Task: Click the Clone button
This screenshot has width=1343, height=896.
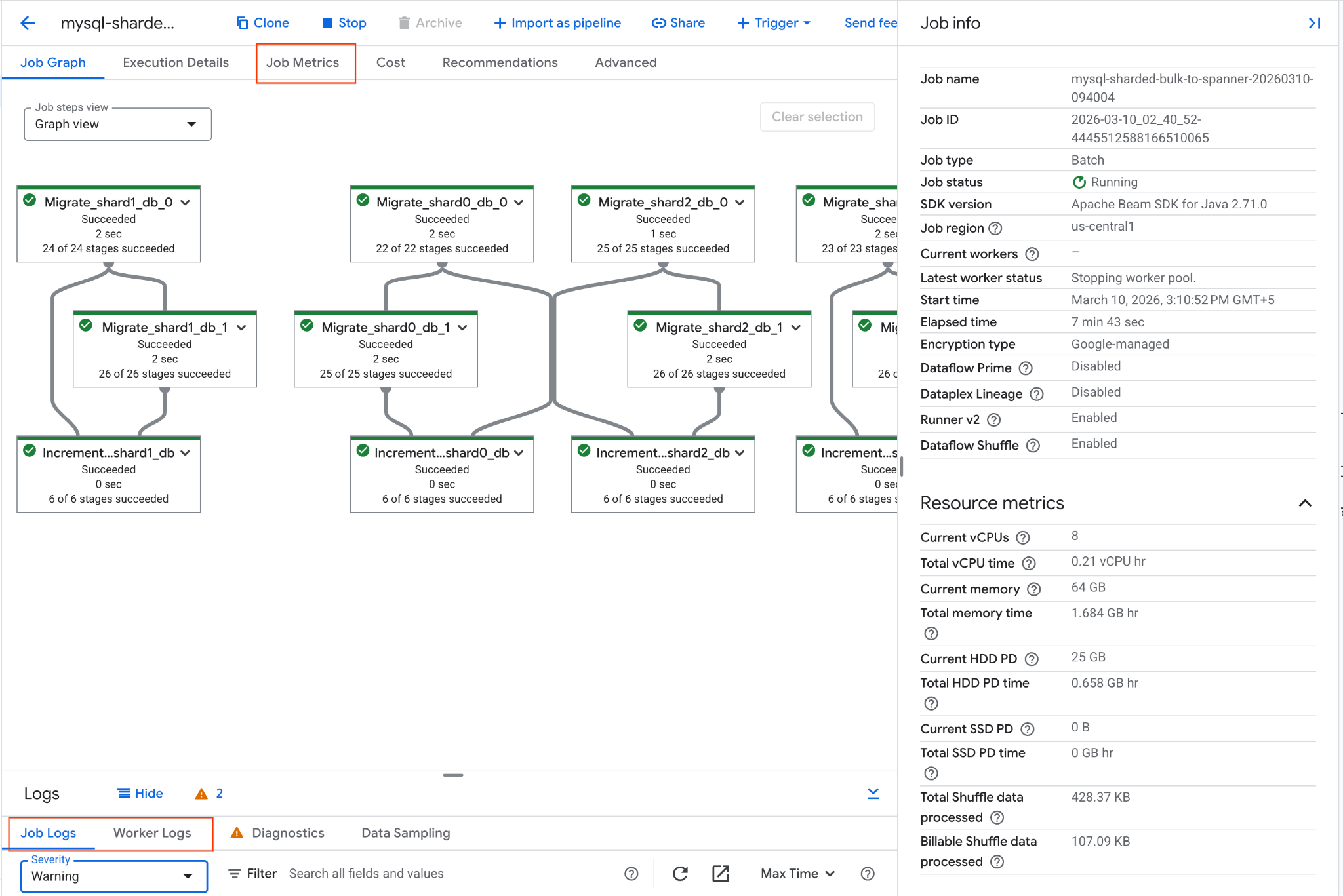Action: (x=262, y=23)
